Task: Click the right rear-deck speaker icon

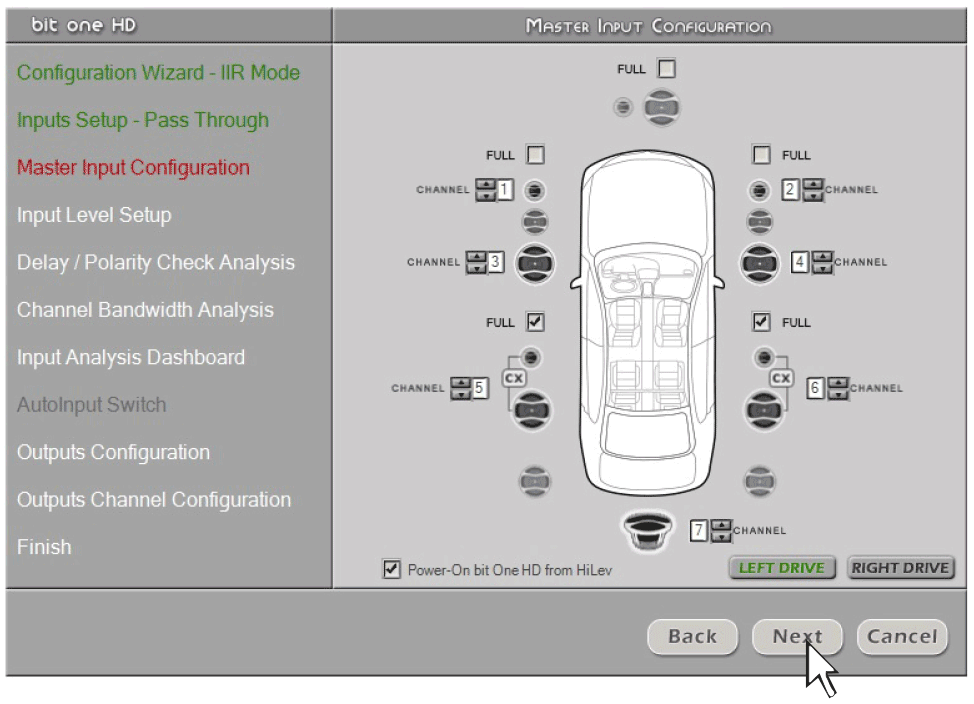Action: coord(759,482)
